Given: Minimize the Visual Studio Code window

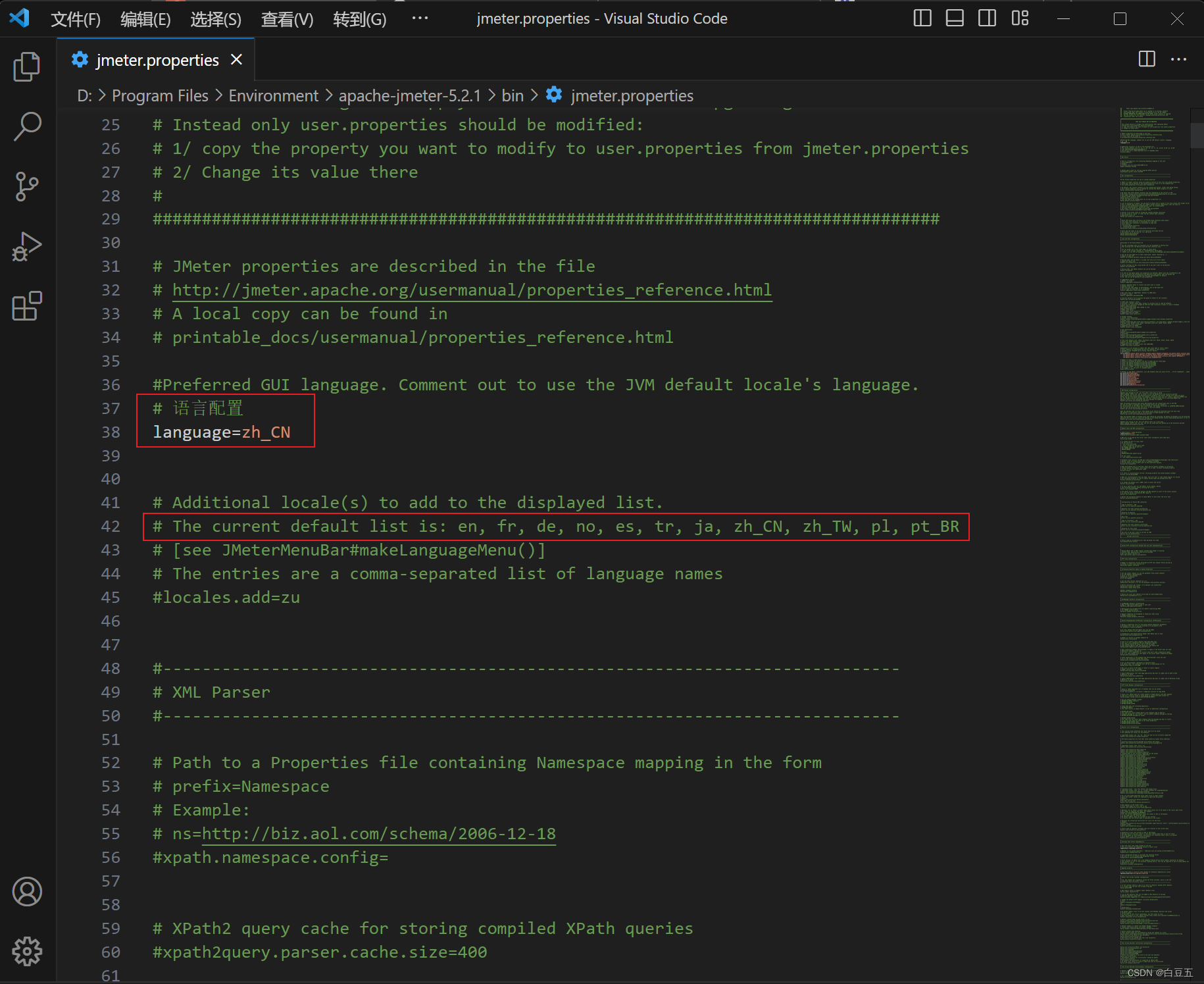Looking at the screenshot, I should tap(1063, 18).
